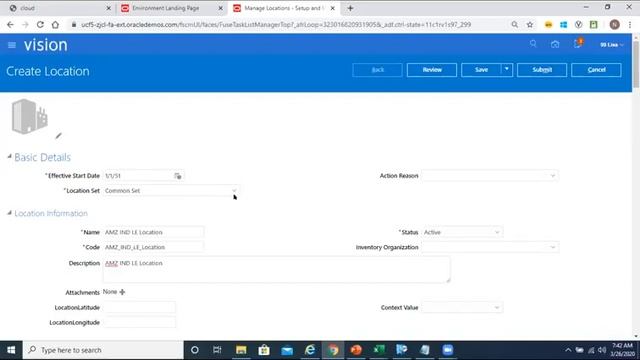Add an attachment with plus icon
The height and width of the screenshot is (360, 640).
point(122,292)
